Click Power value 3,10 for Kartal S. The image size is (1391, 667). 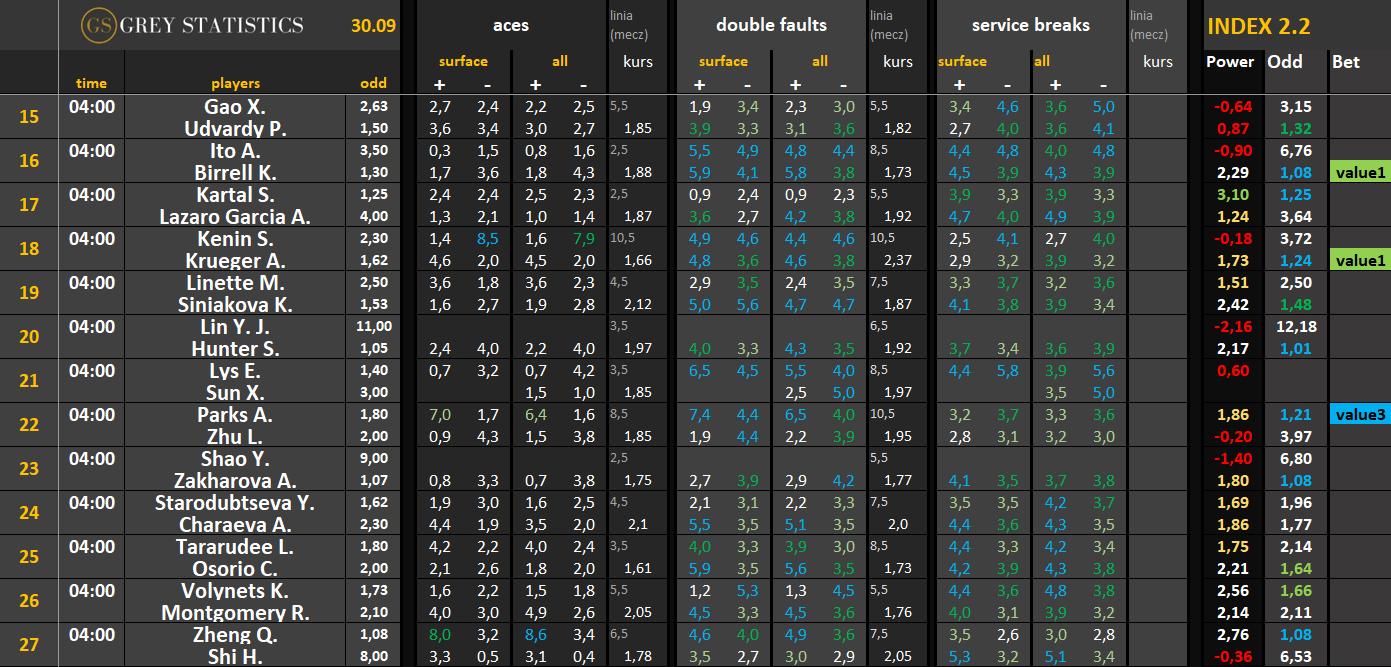point(1230,194)
